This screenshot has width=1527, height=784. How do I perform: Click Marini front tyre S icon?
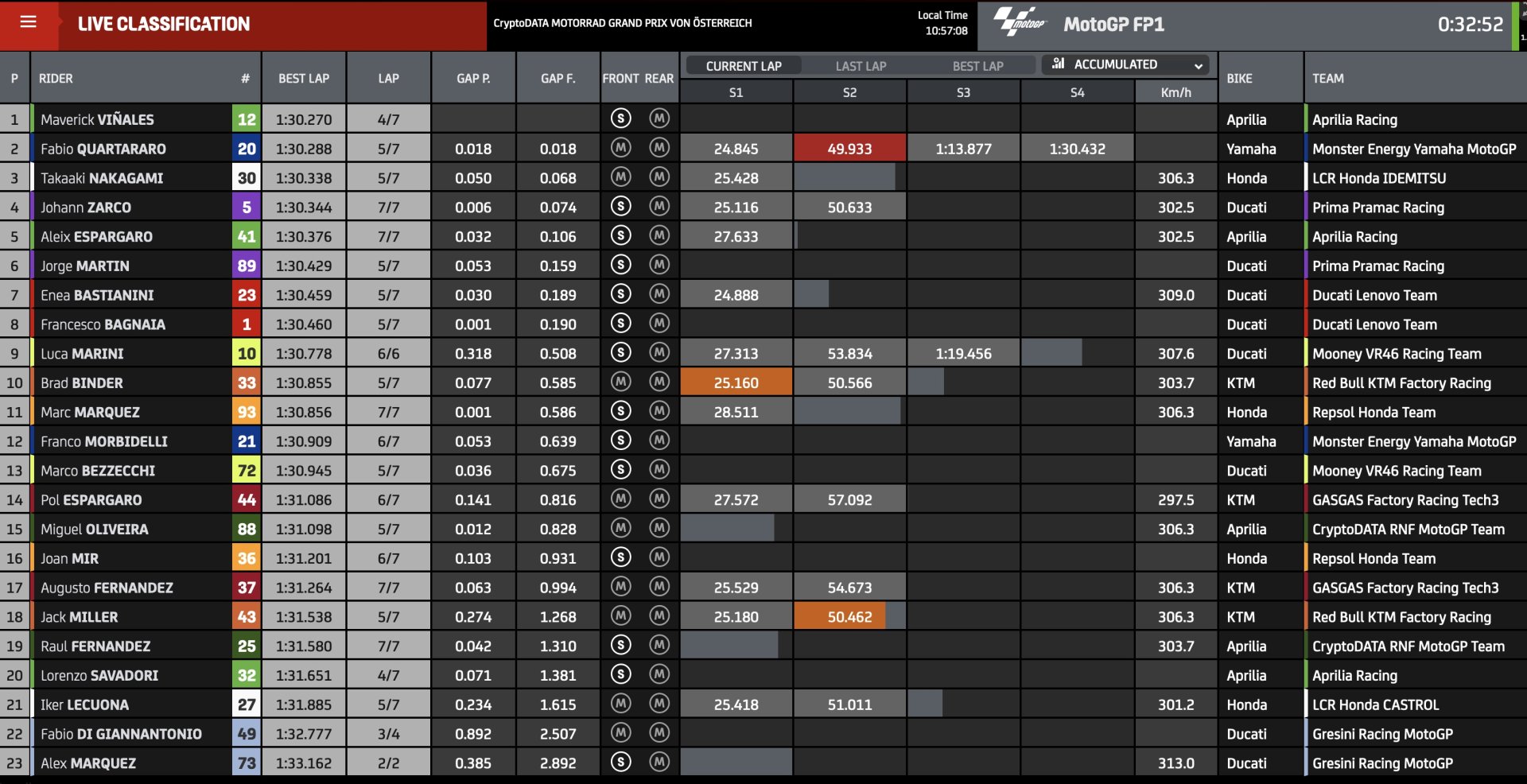tap(621, 352)
